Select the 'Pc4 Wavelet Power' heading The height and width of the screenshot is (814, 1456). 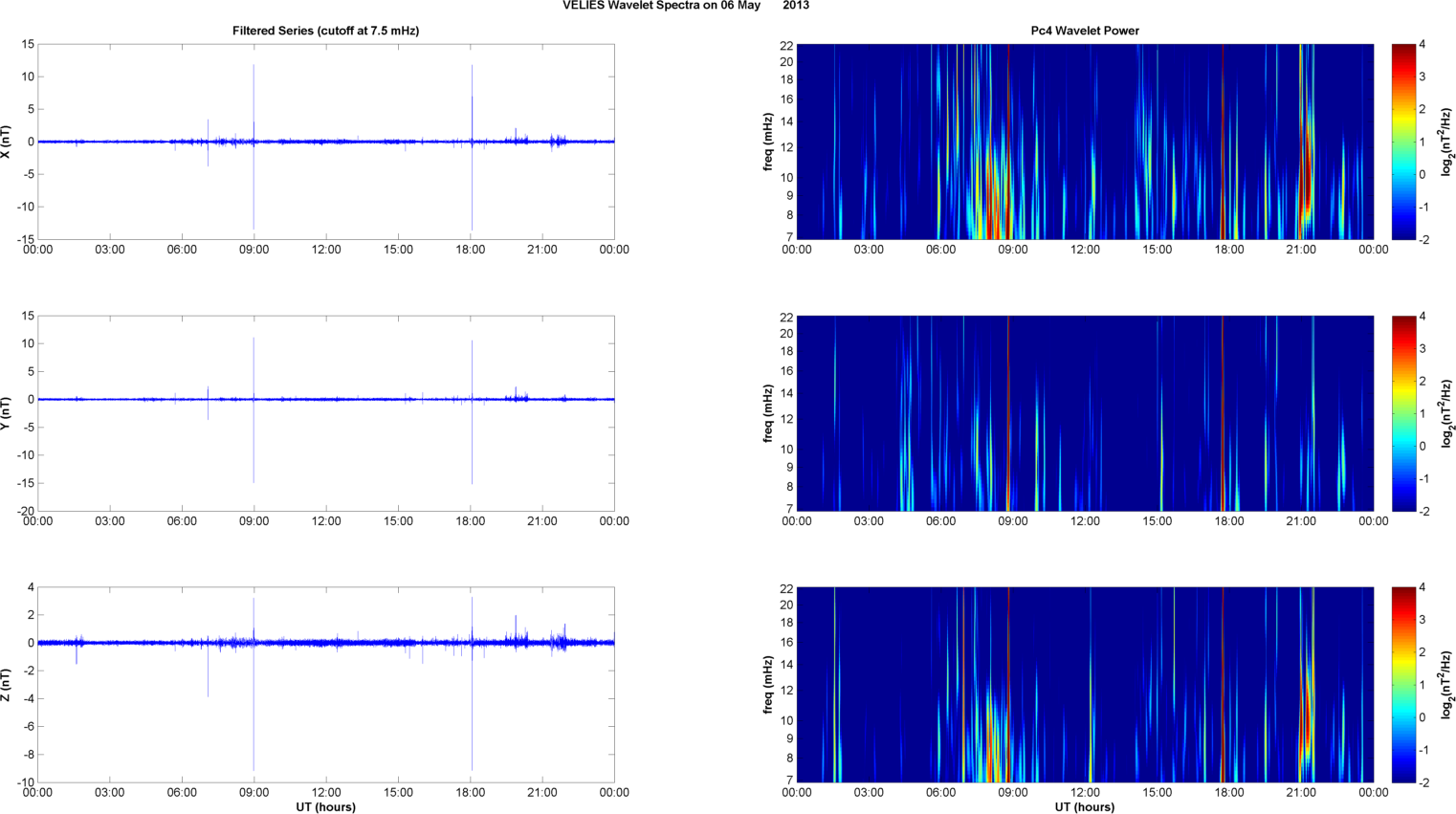1085,31
